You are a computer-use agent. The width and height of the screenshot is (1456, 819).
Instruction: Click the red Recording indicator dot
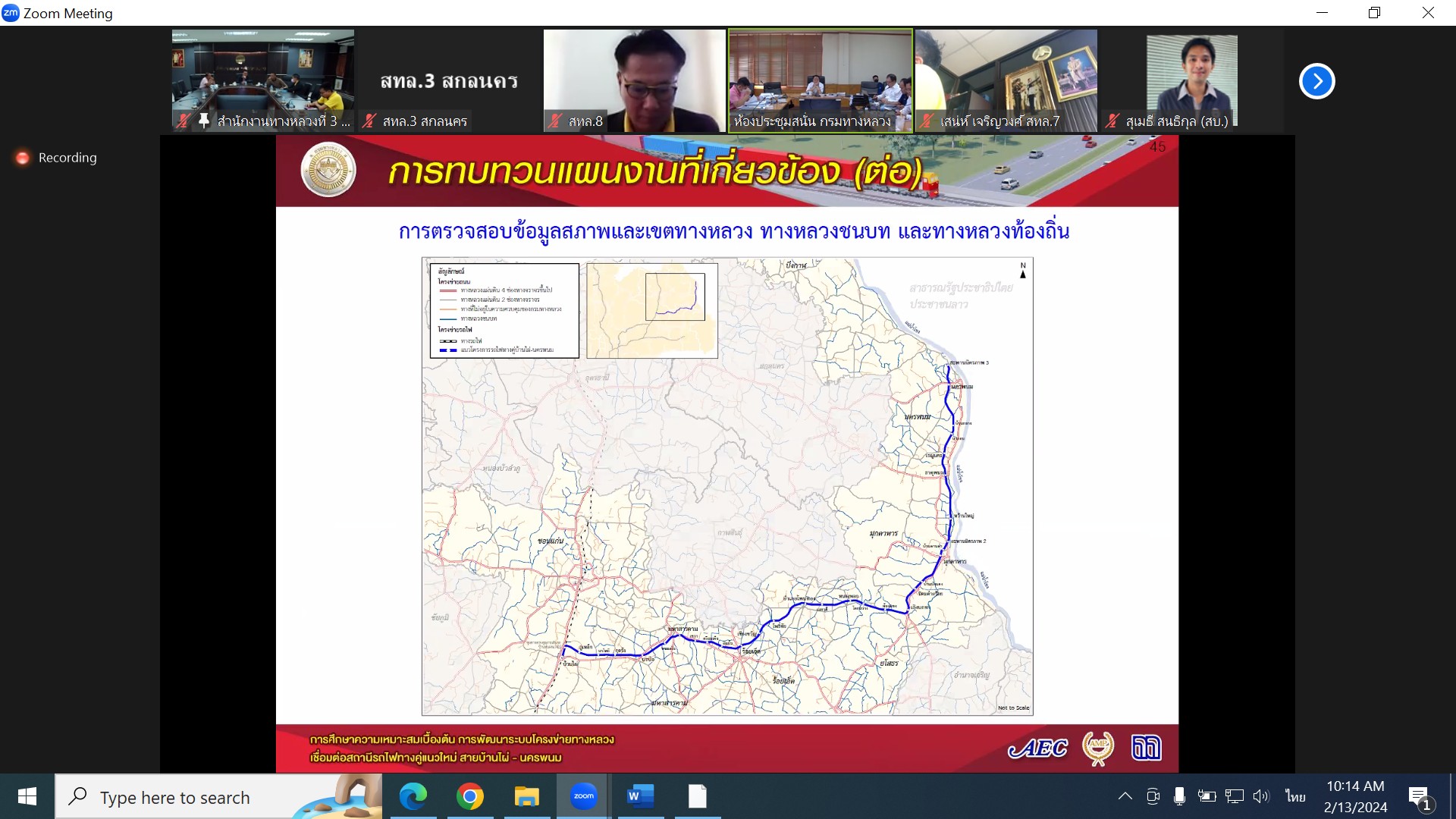23,158
